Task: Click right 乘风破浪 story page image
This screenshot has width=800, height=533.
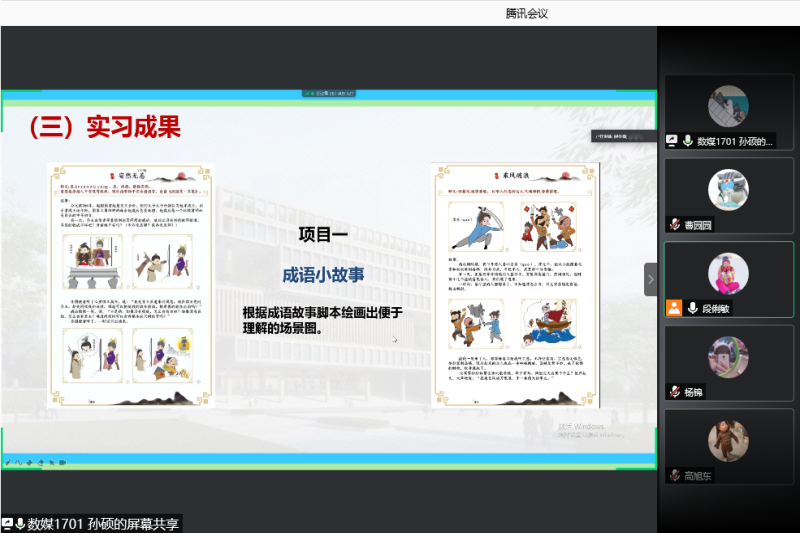Action: point(515,285)
